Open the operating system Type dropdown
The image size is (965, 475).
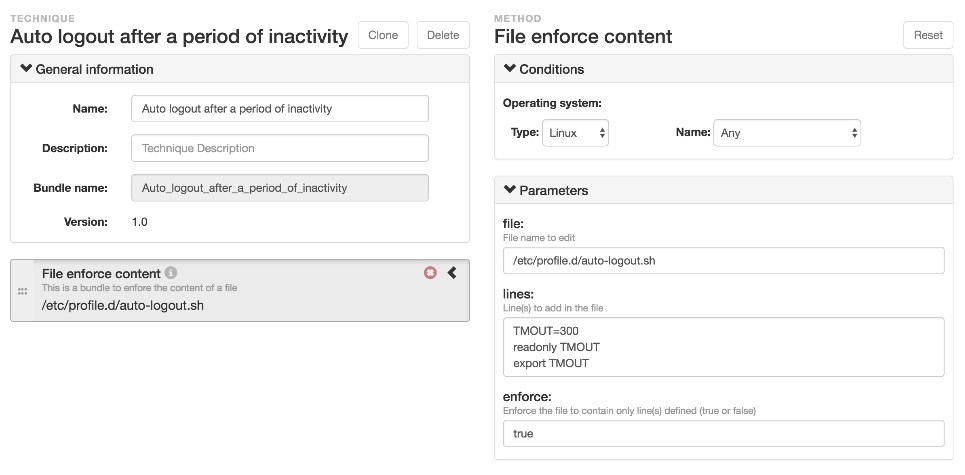click(575, 133)
